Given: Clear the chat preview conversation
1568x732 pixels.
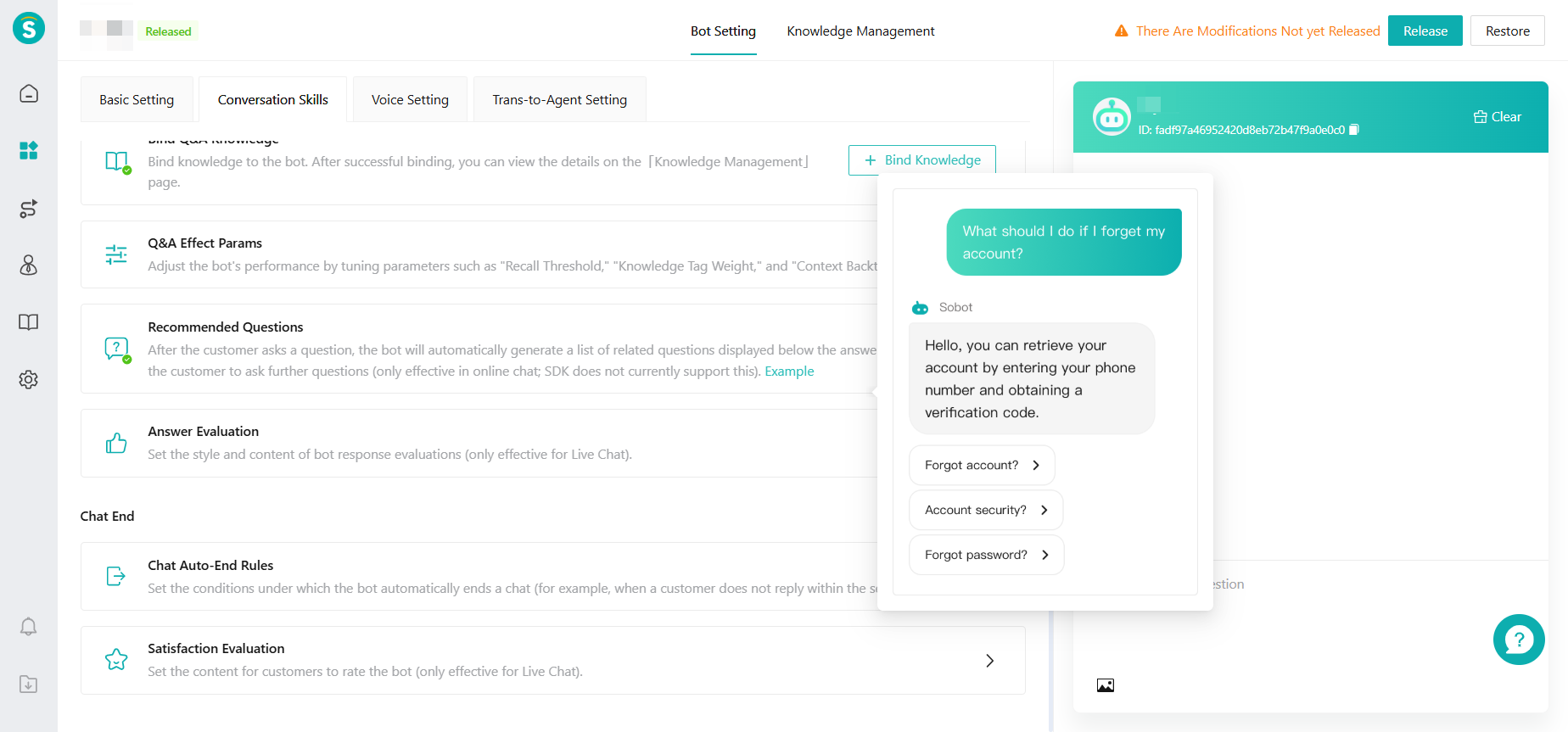Looking at the screenshot, I should pos(1498,117).
